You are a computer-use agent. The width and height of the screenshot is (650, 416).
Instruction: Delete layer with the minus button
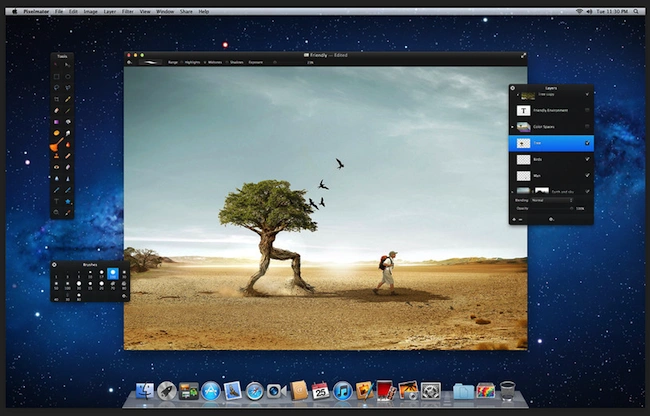coord(521,220)
